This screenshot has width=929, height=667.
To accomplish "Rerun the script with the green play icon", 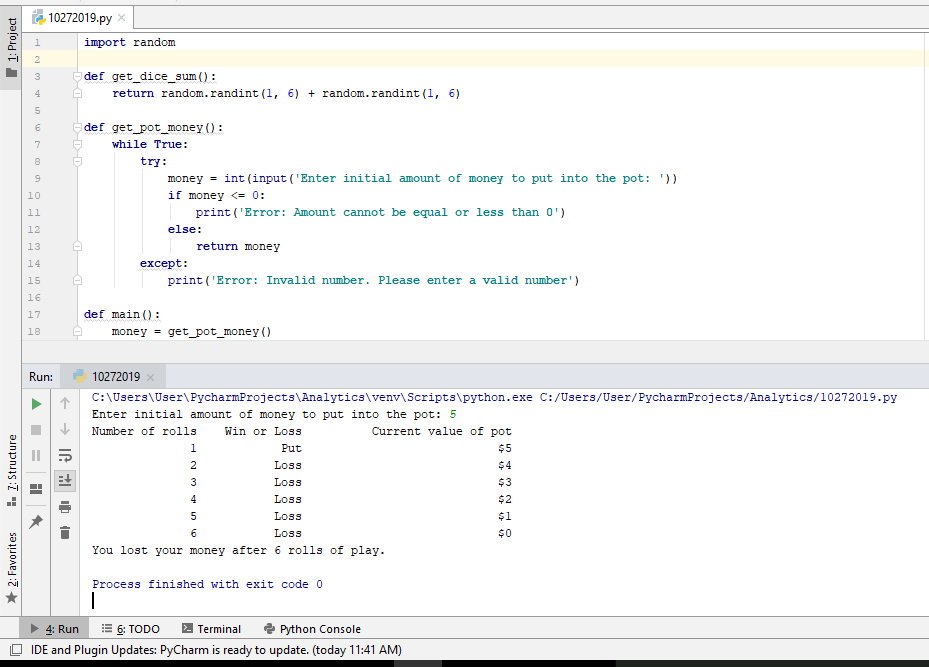I will (x=36, y=404).
